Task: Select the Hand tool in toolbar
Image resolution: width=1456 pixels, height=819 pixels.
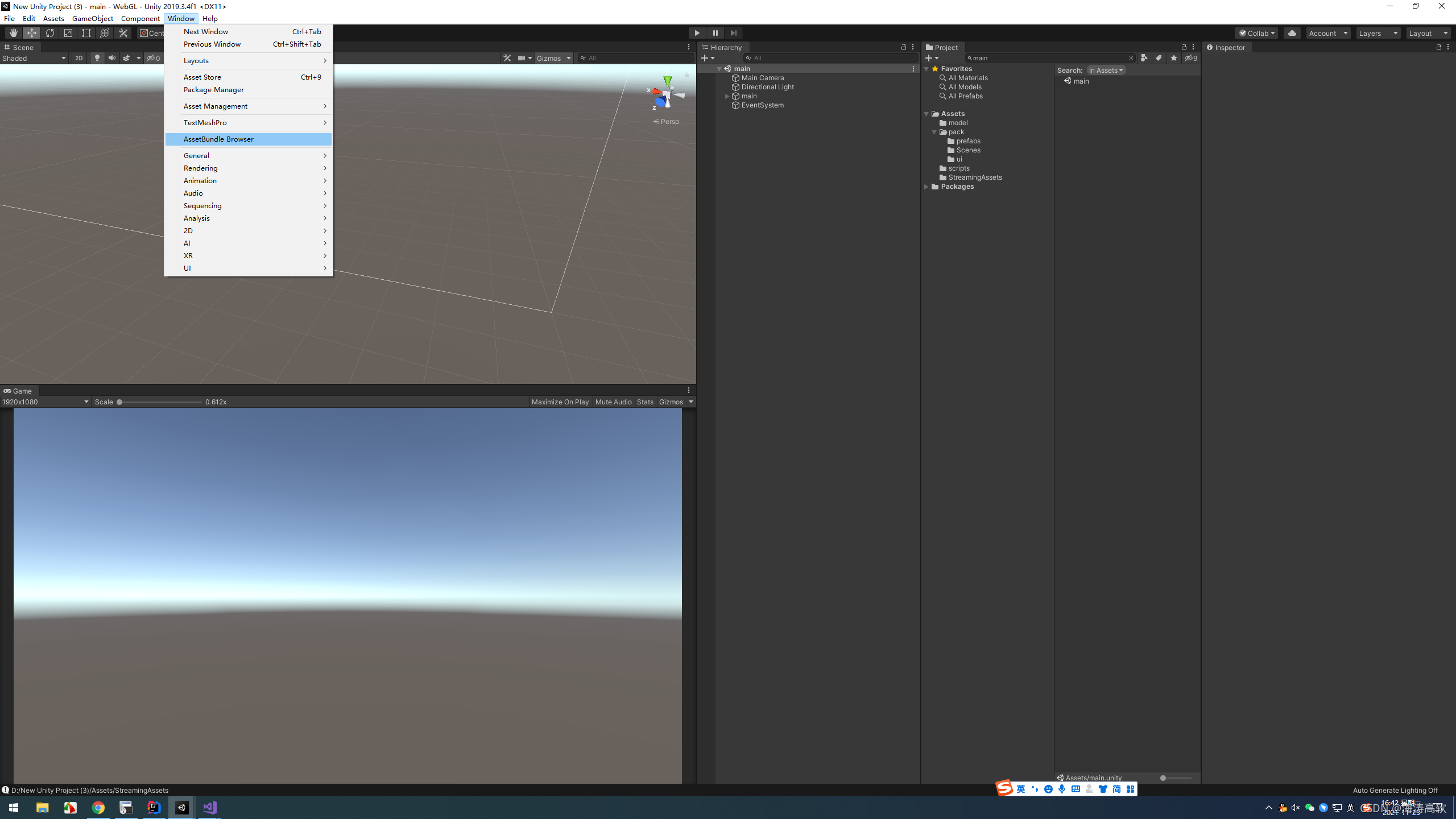Action: 13,33
